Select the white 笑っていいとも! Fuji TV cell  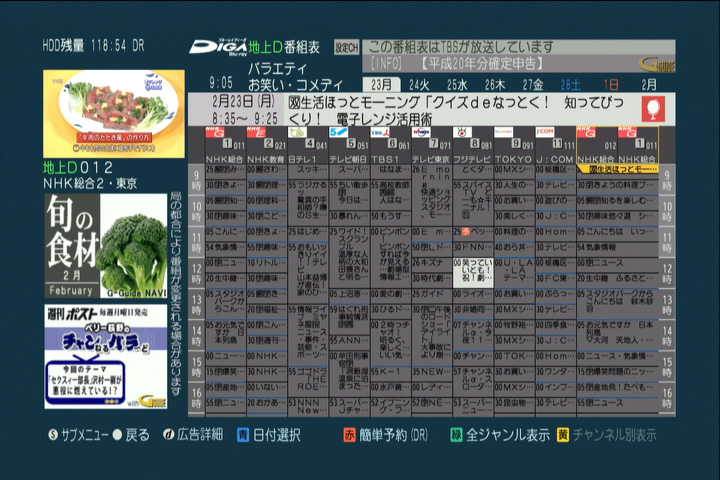473,273
